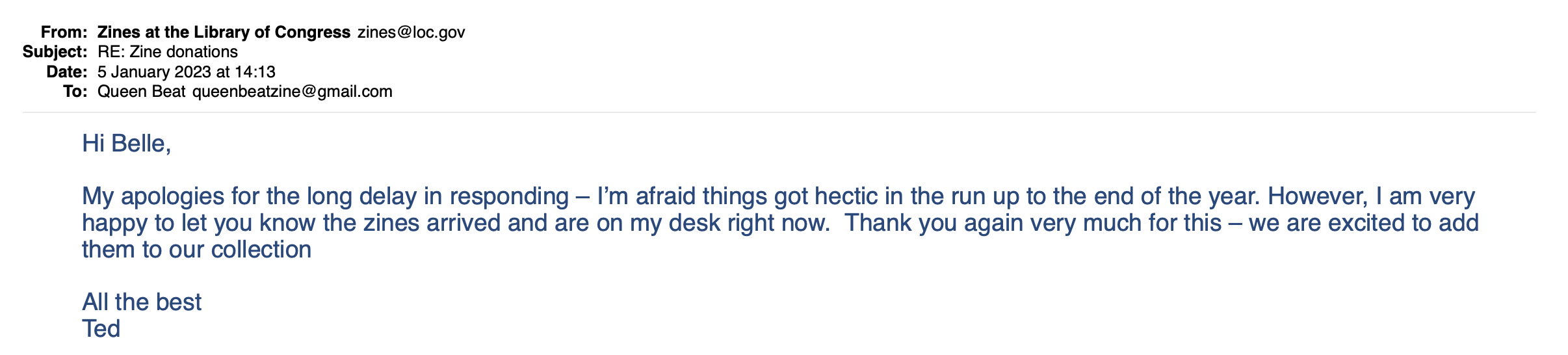Click the phrase Thank you again

922,223
